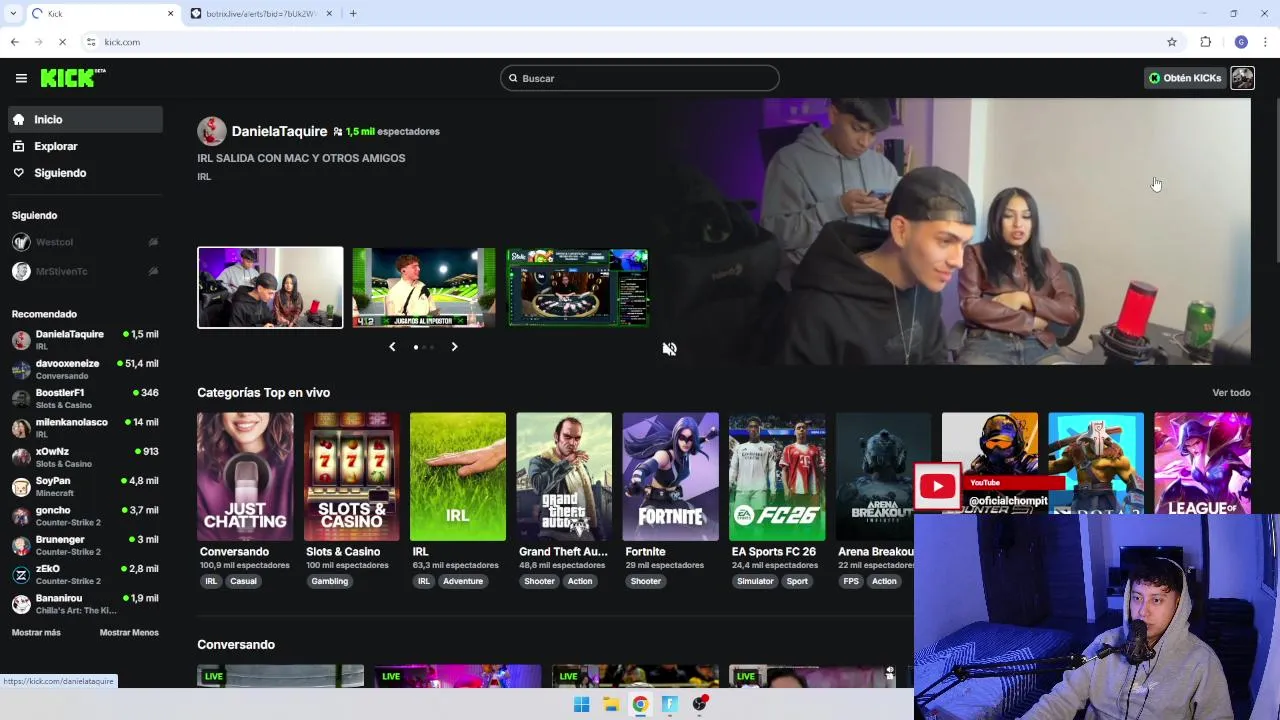Open davooxeneize recommended channel
This screenshot has width=1280, height=720.
pos(85,369)
